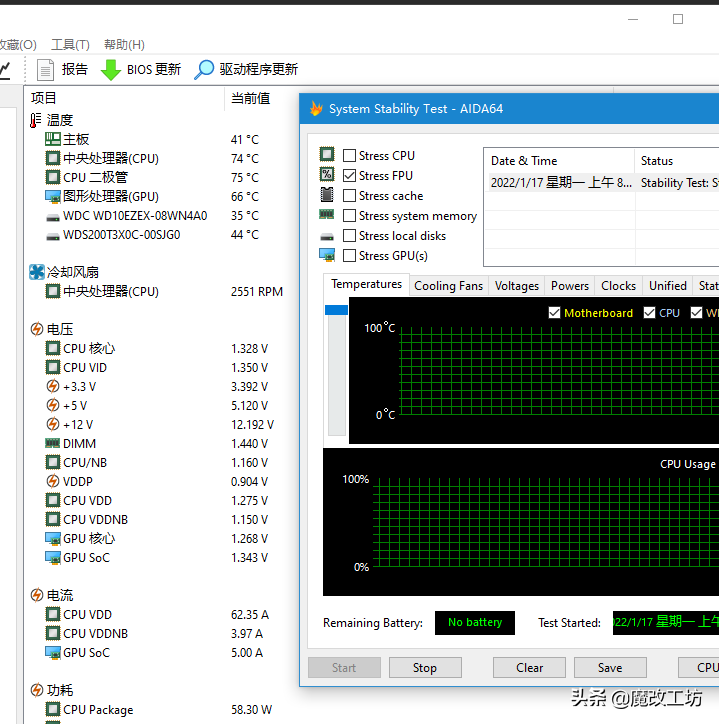The height and width of the screenshot is (724, 719).
Task: Click the green BIOS 更新 download arrow icon
Action: coord(110,70)
